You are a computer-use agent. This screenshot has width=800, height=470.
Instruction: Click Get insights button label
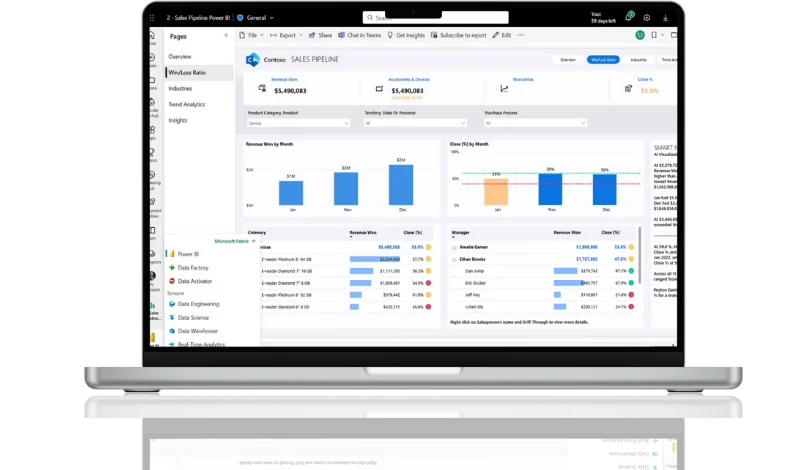pyautogui.click(x=410, y=35)
